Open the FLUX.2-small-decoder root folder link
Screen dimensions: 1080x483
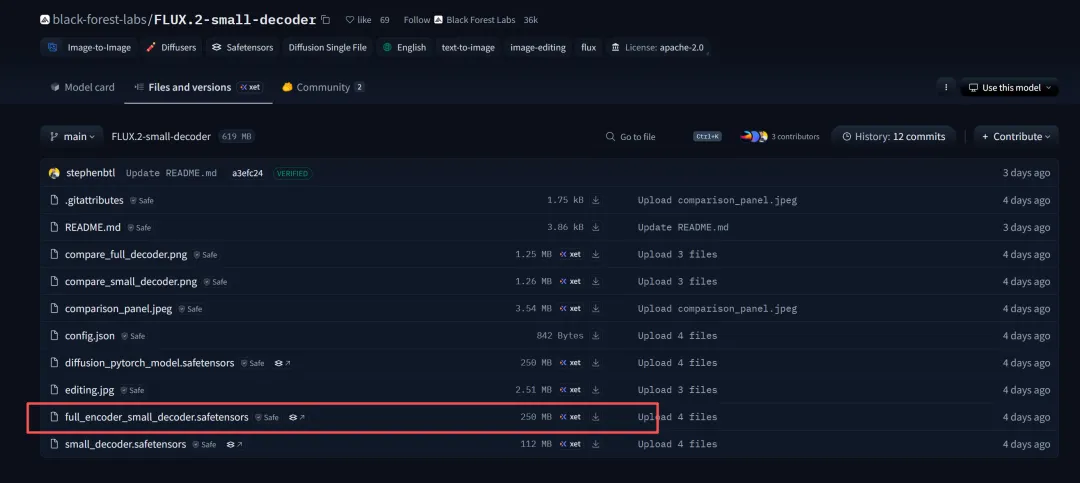tap(161, 136)
